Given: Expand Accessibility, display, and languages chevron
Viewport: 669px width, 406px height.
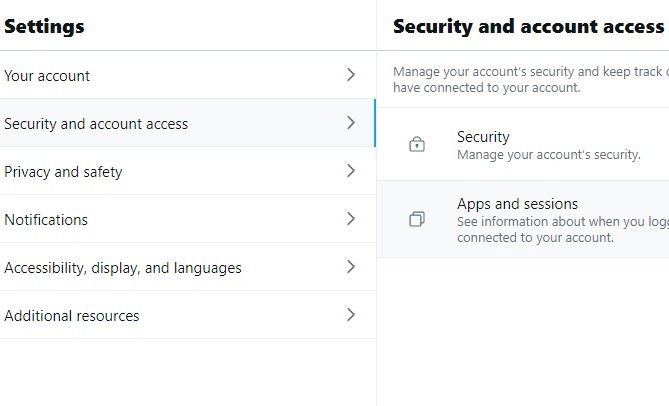Looking at the screenshot, I should point(350,267).
